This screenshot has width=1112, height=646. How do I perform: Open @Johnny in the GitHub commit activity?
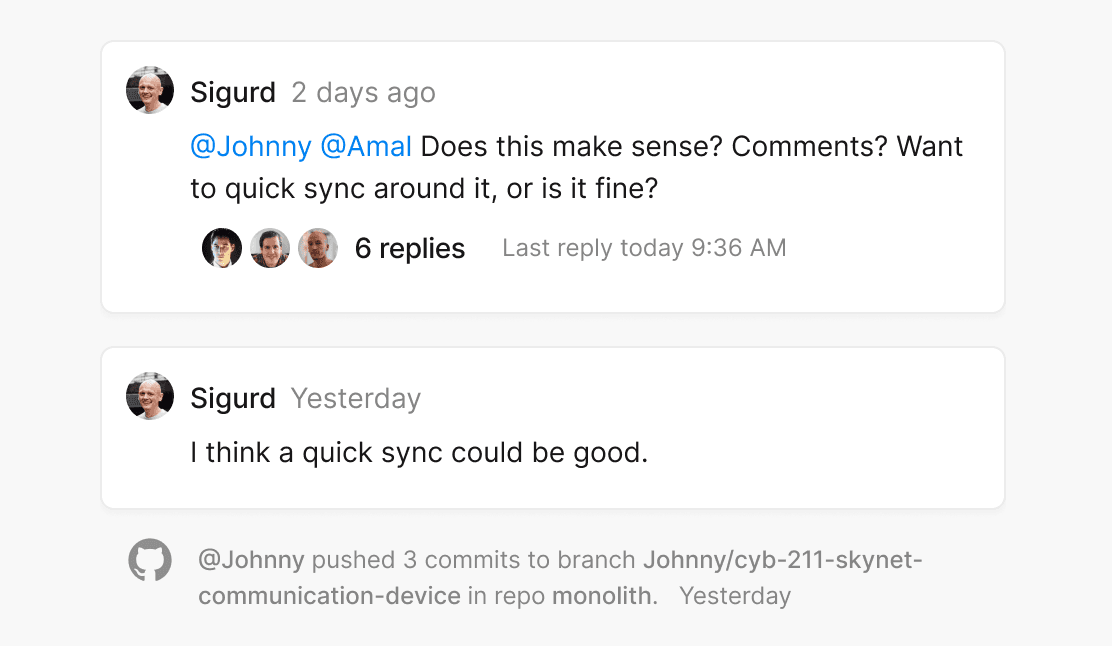click(x=251, y=560)
